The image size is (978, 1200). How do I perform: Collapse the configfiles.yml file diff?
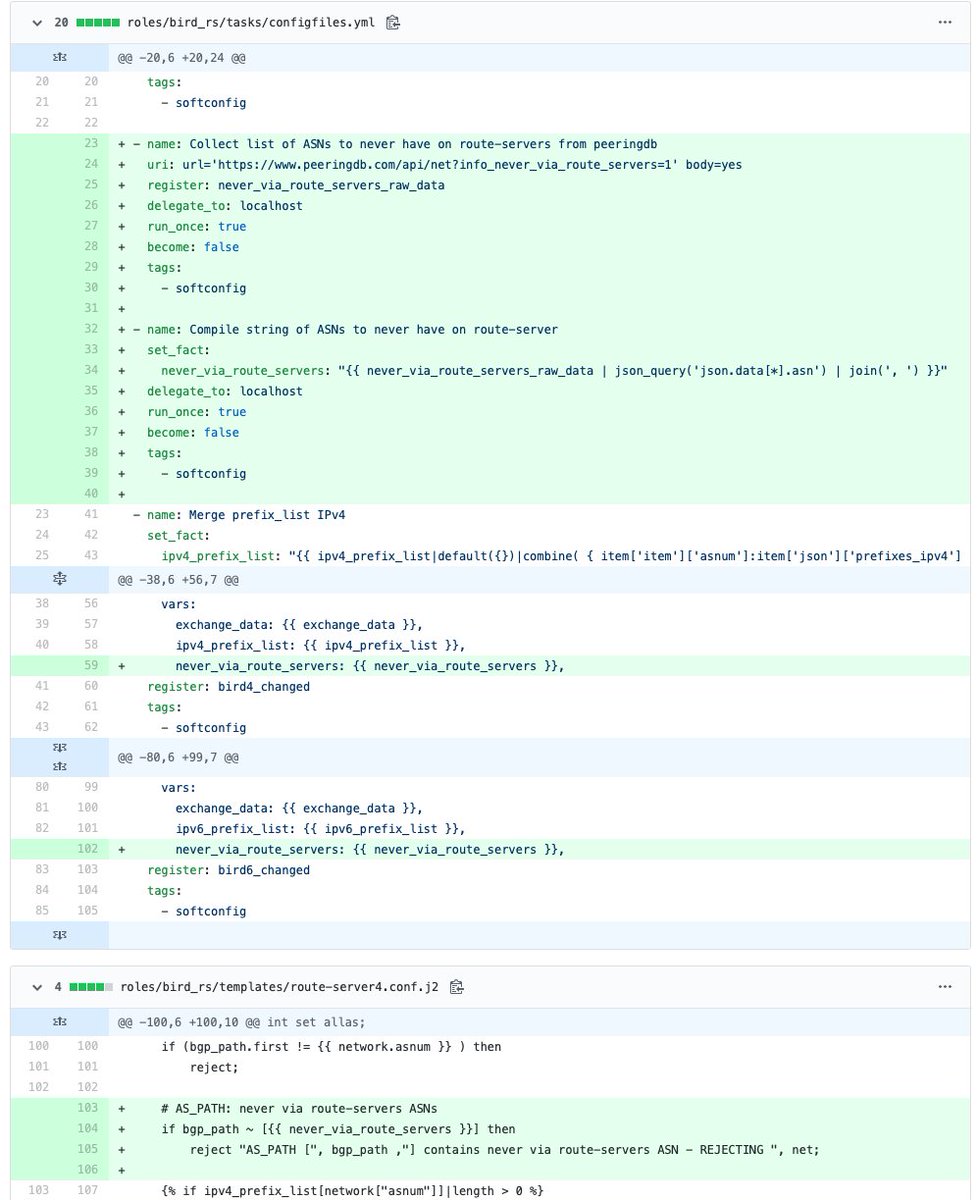[37, 22]
